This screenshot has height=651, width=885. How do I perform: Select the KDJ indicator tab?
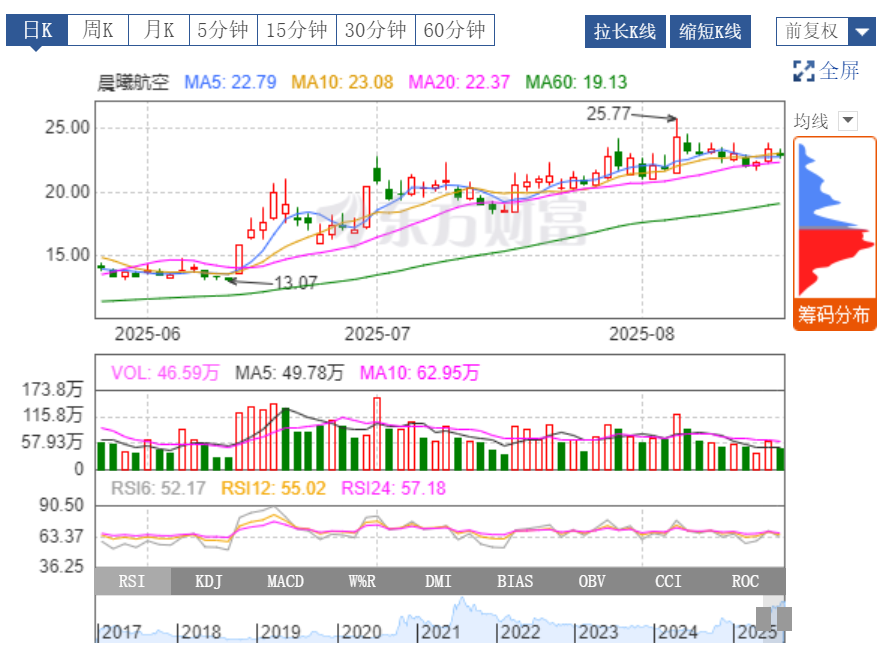click(x=208, y=581)
